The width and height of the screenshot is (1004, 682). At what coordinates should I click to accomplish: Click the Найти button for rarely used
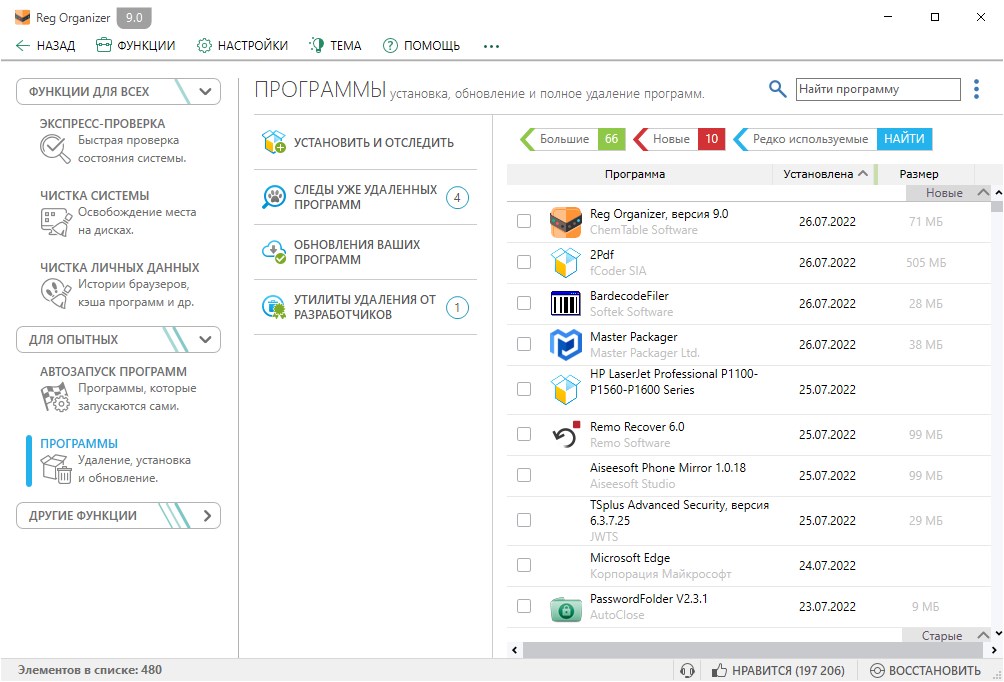click(904, 139)
